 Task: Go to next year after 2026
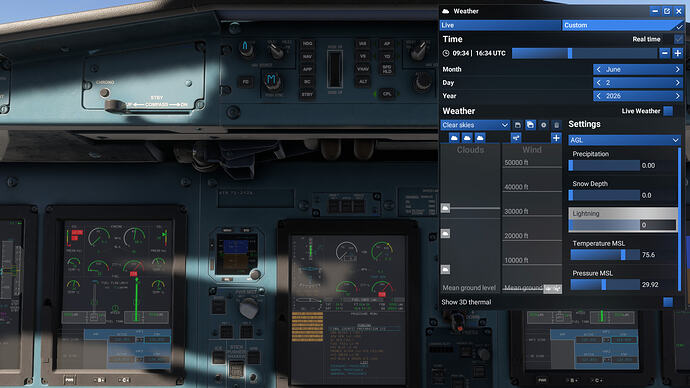point(678,96)
